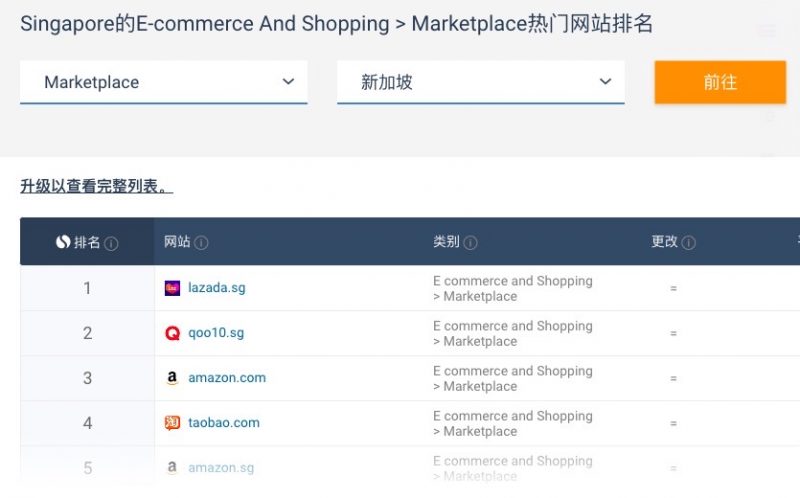Open the taobao.com link

[x=224, y=422]
